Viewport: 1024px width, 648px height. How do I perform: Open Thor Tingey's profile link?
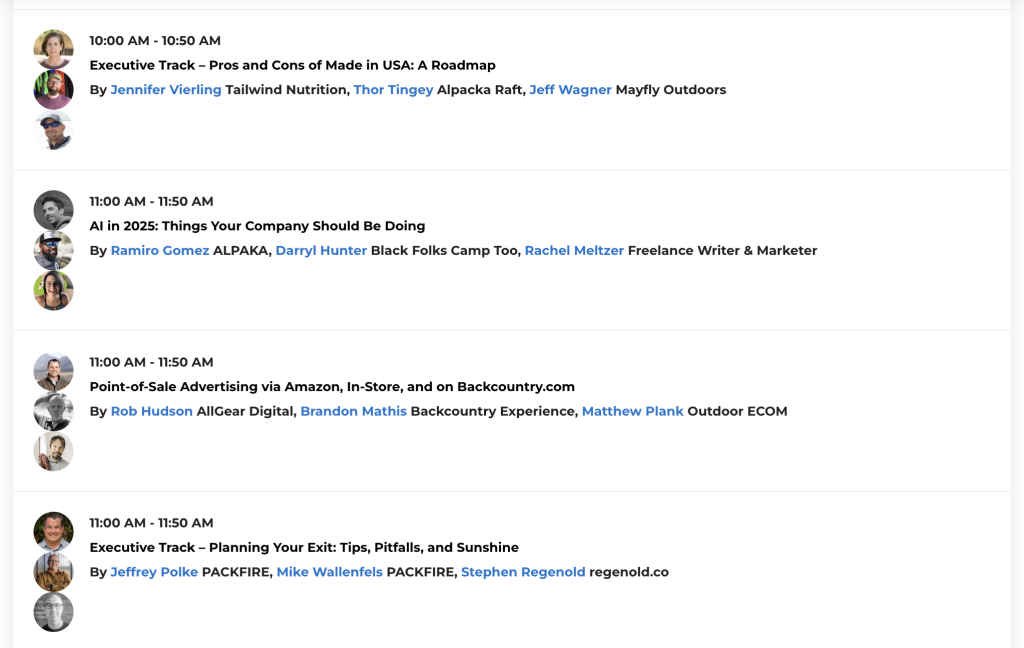pos(393,90)
